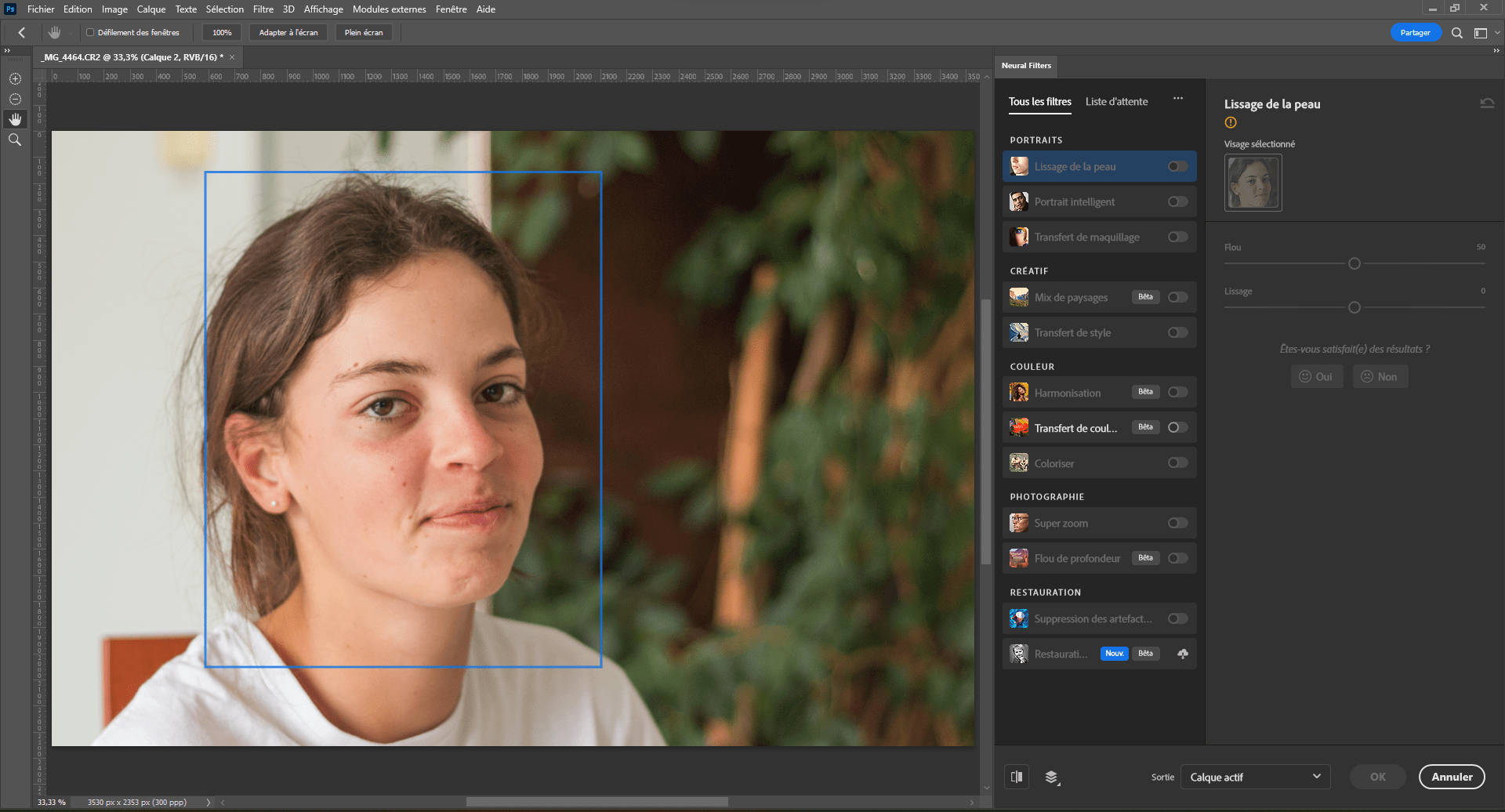Select the Zoom tool magnifier in the toolbar
Viewport: 1505px width, 812px height.
tap(14, 140)
